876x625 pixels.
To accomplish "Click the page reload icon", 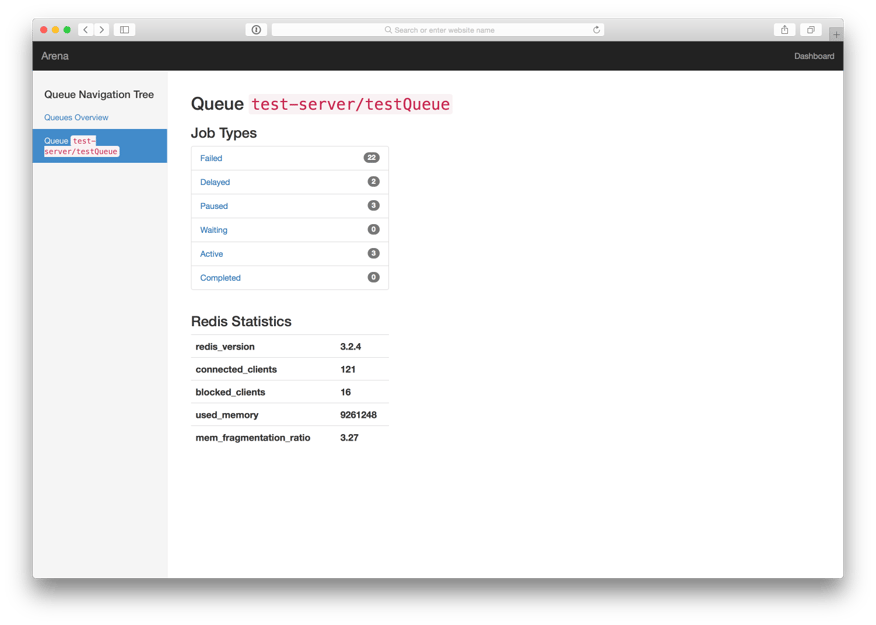I will click(598, 29).
